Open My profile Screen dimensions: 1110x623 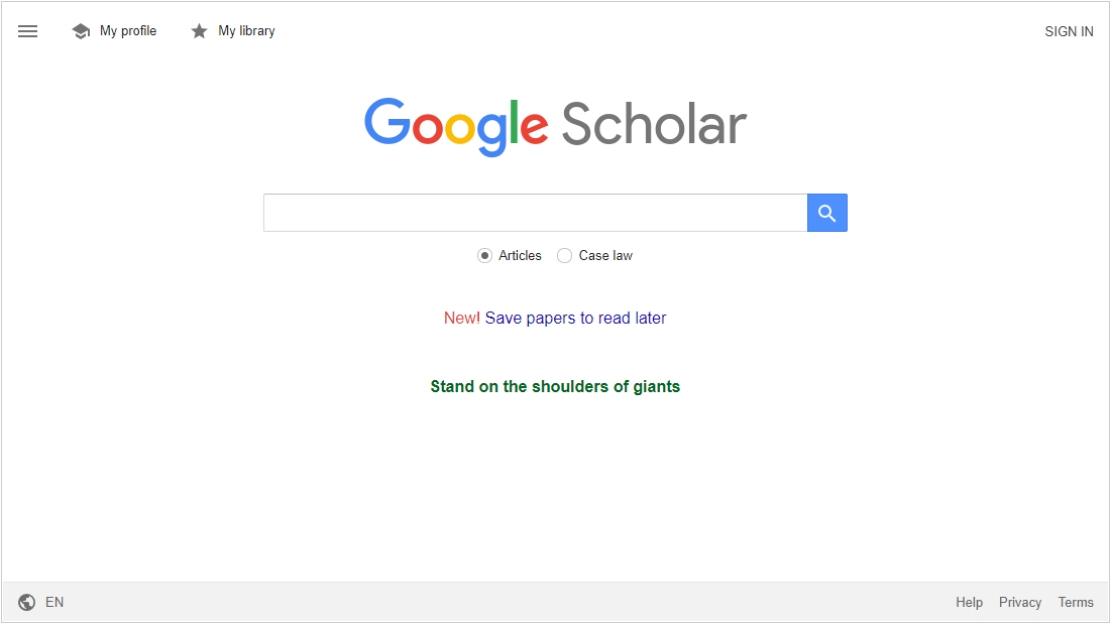click(128, 31)
